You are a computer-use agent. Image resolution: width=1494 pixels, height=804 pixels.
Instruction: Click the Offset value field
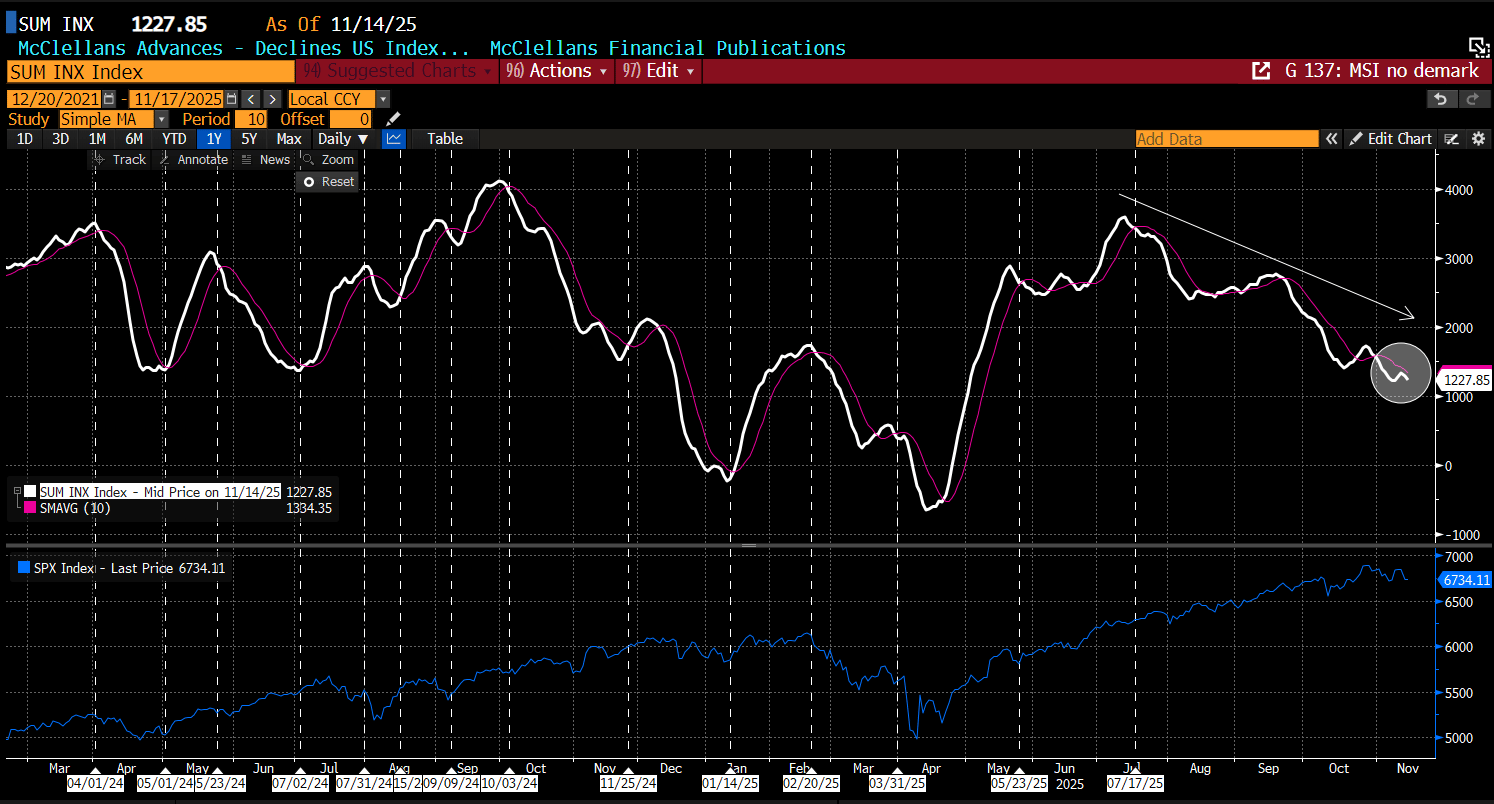click(351, 119)
